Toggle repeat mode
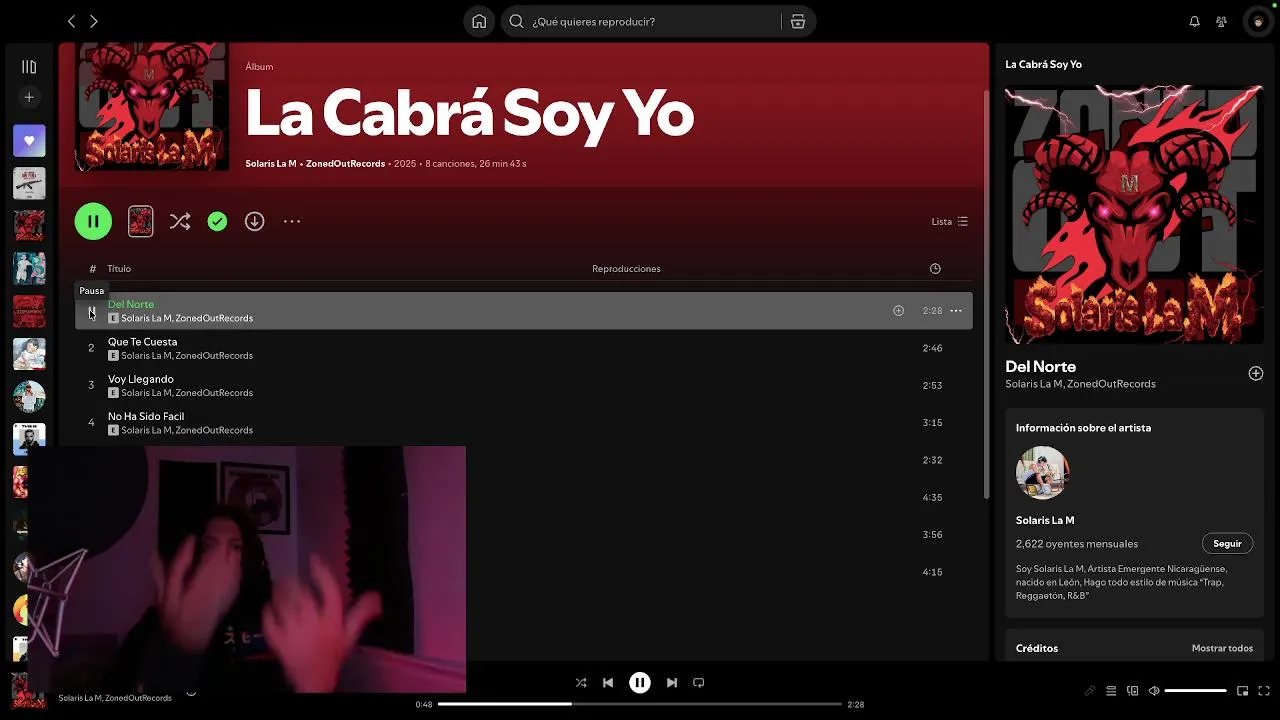The width and height of the screenshot is (1280, 720). [699, 683]
